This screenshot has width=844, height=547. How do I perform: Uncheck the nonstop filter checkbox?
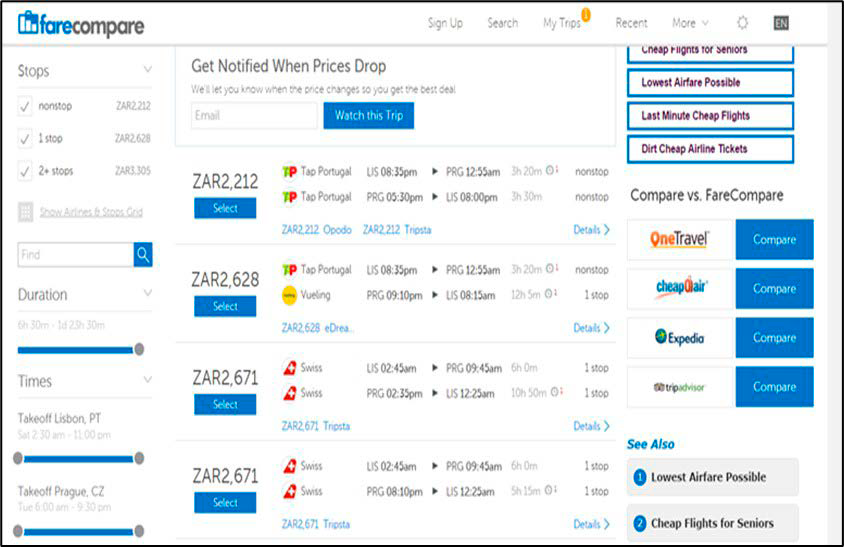point(25,106)
